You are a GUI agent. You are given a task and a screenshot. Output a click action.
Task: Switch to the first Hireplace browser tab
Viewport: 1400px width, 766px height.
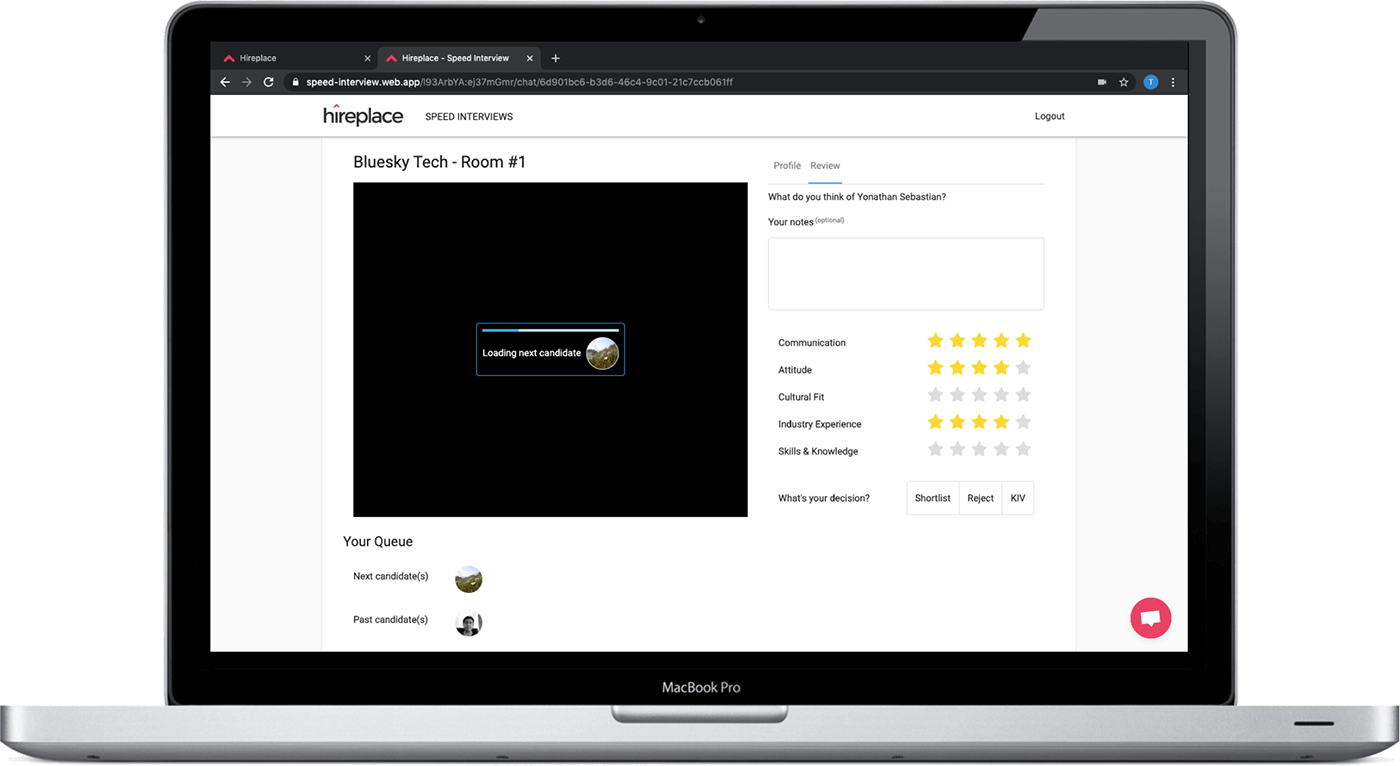pos(290,58)
